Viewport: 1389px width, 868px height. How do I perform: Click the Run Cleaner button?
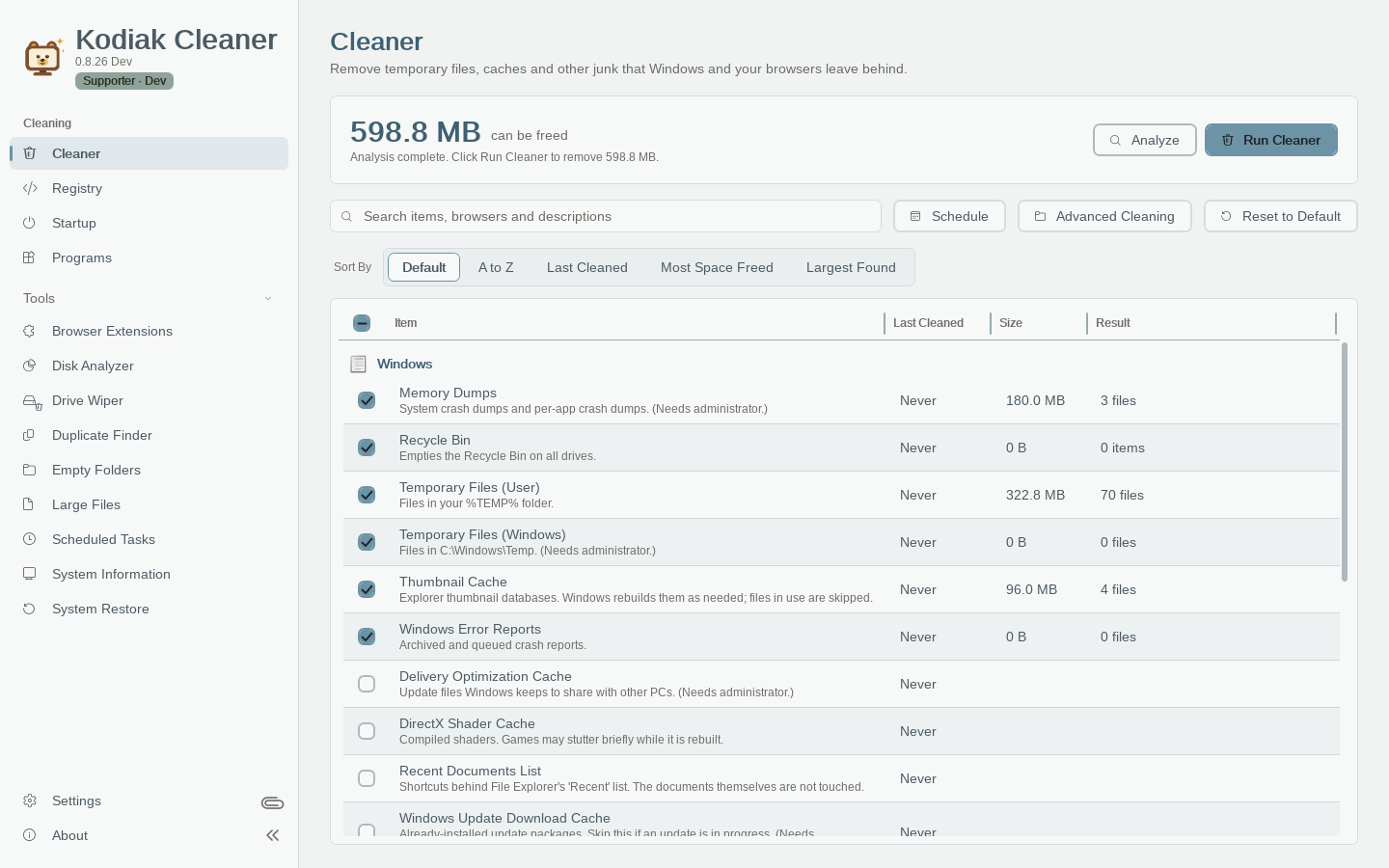[x=1271, y=140]
